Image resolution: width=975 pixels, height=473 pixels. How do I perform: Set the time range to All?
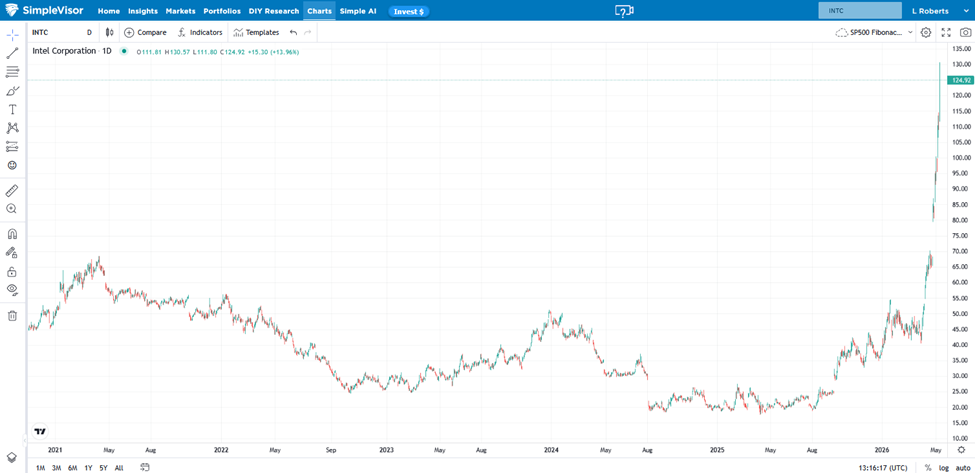pyautogui.click(x=119, y=467)
